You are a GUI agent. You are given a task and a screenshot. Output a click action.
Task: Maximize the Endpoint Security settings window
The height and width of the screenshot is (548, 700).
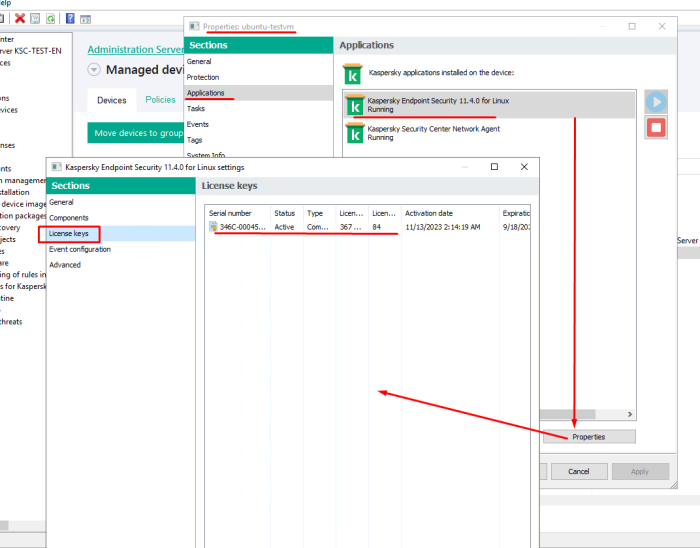point(494,166)
